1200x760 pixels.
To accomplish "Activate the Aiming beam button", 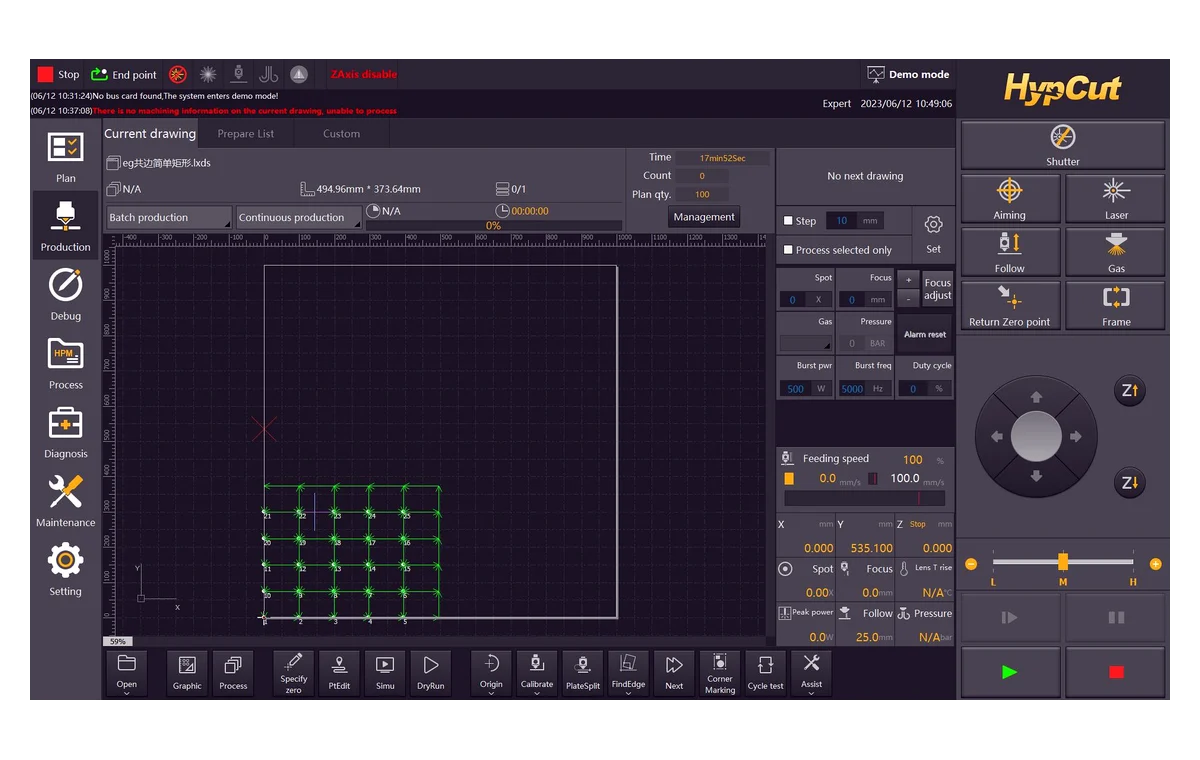I will click(1010, 198).
